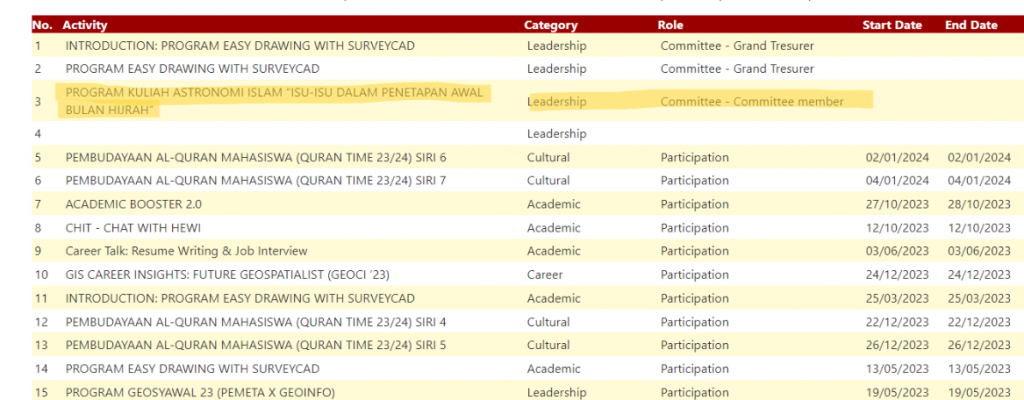Viewport: 1024px width, 400px height.
Task: Click Committee - Committee member role cell
Action: tap(752, 101)
